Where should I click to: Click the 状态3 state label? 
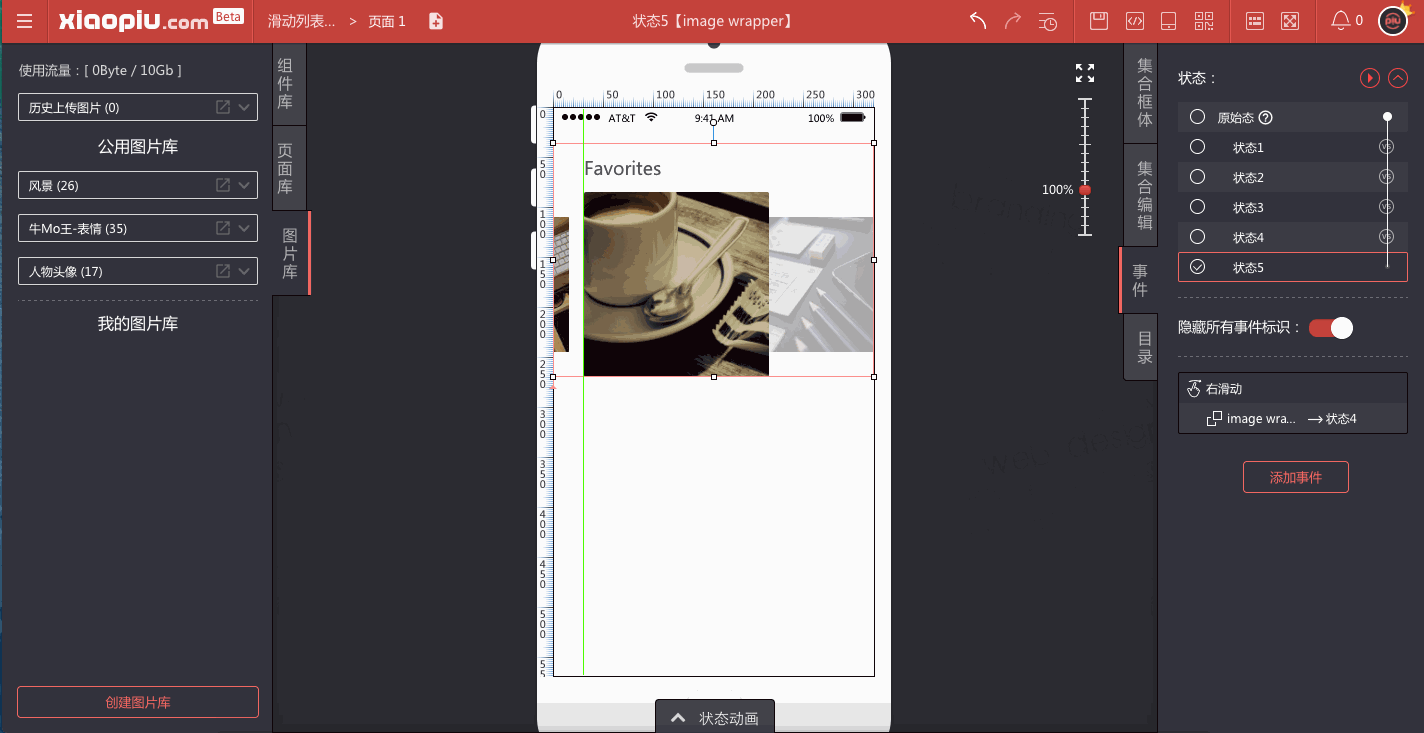(x=1248, y=208)
